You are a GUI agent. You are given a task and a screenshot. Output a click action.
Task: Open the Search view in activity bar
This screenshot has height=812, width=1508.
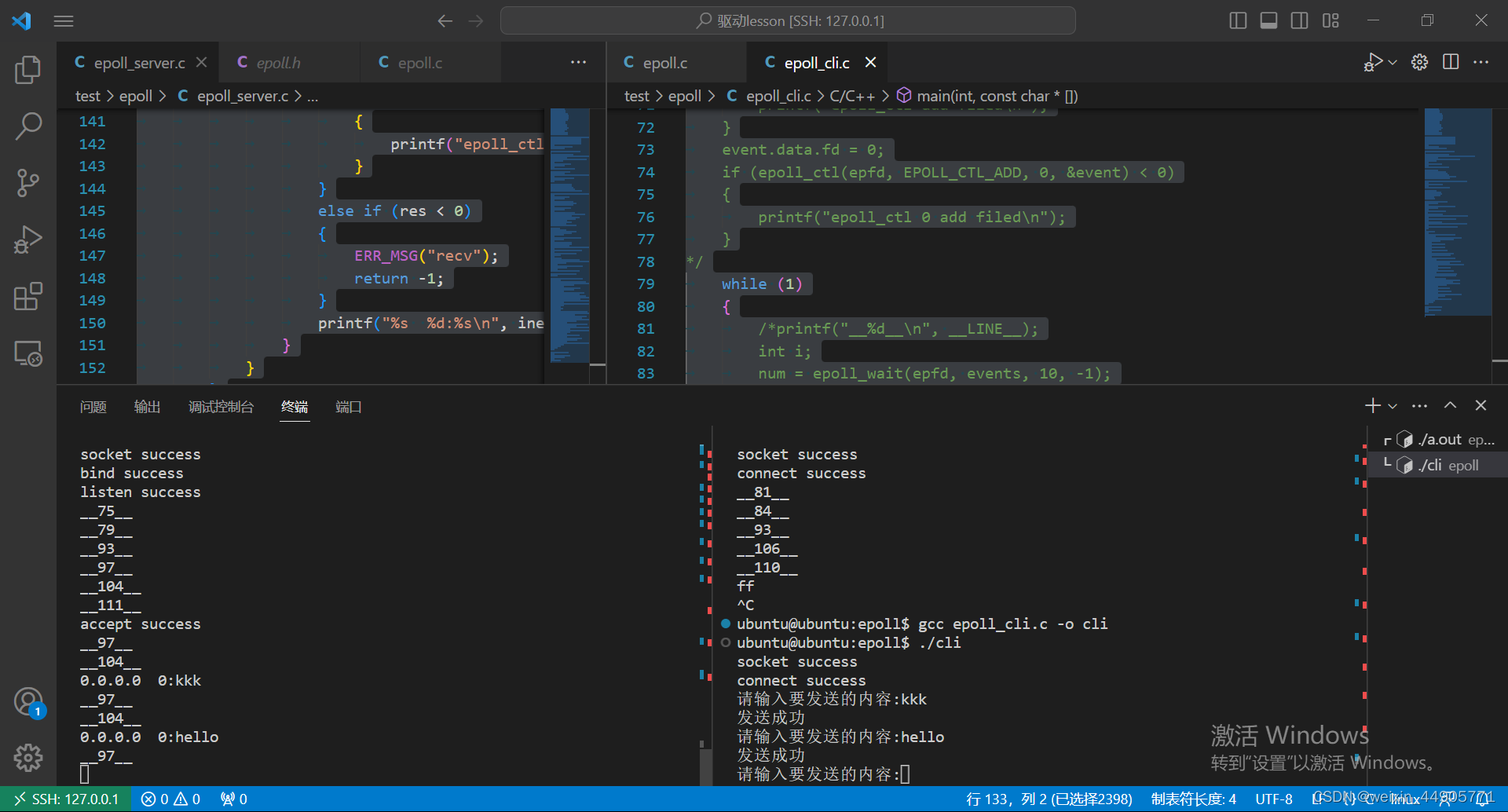(x=28, y=126)
